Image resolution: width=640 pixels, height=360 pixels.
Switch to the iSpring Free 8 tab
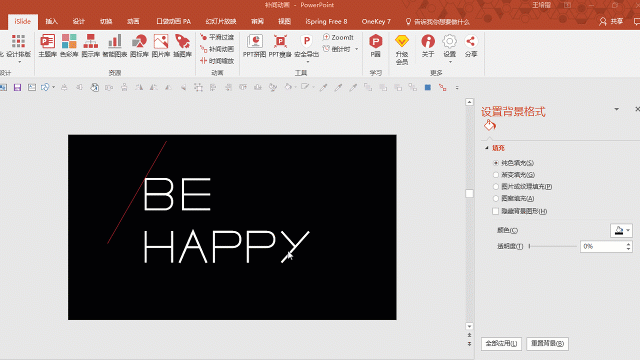pos(326,21)
